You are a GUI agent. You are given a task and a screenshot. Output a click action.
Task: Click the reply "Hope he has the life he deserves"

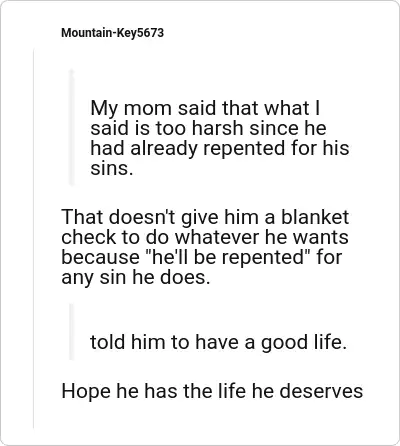[x=212, y=391]
